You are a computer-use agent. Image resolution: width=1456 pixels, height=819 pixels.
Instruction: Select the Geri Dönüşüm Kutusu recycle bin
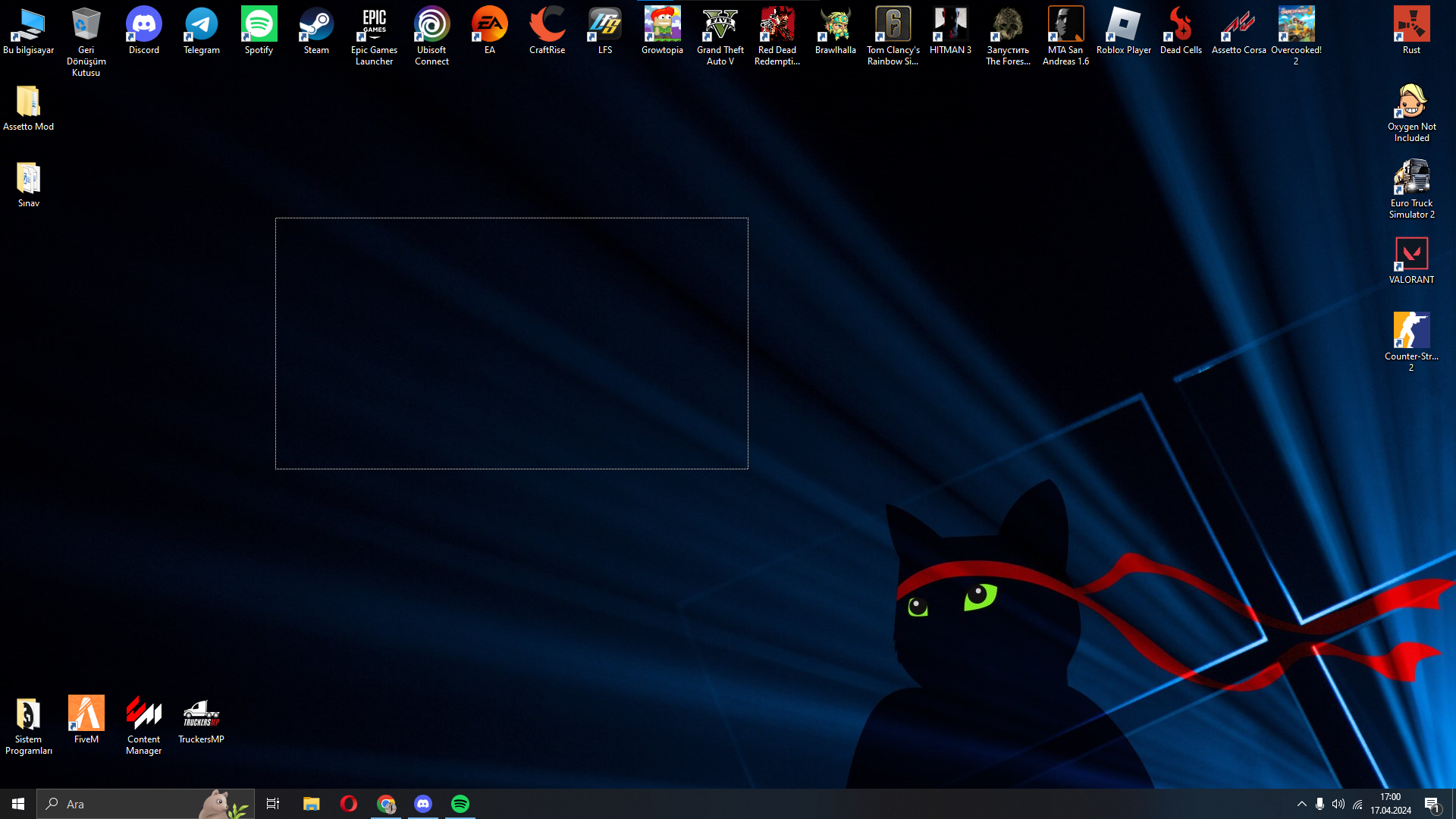coord(86,42)
